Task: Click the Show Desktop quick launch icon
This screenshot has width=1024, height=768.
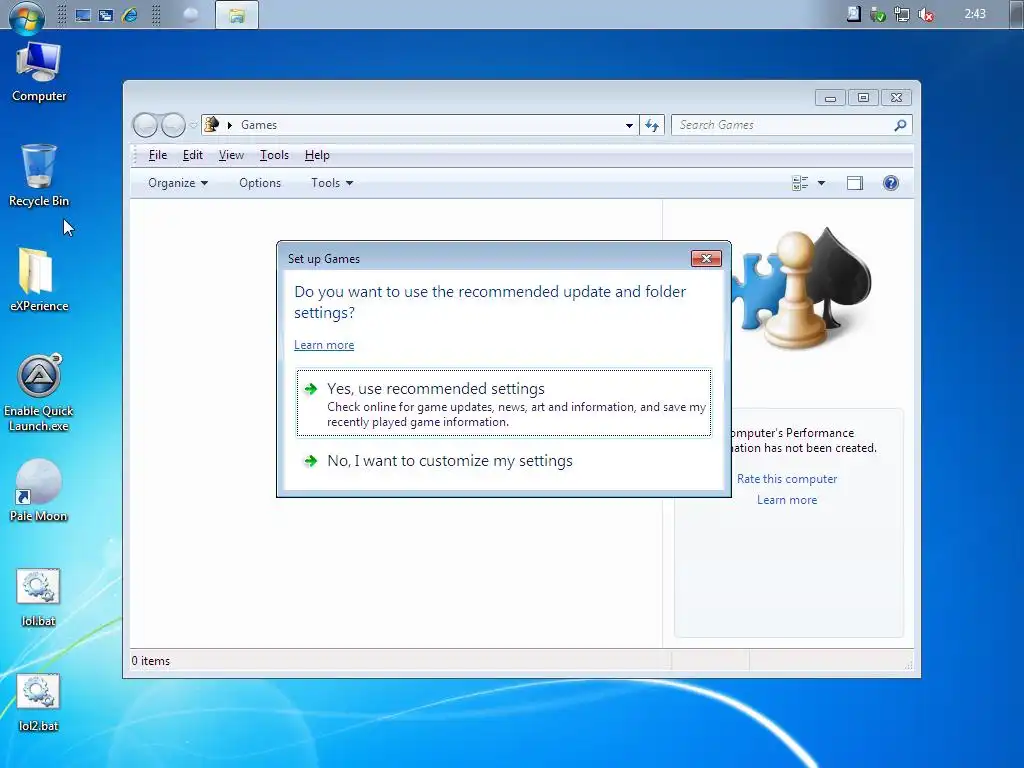Action: pos(83,15)
